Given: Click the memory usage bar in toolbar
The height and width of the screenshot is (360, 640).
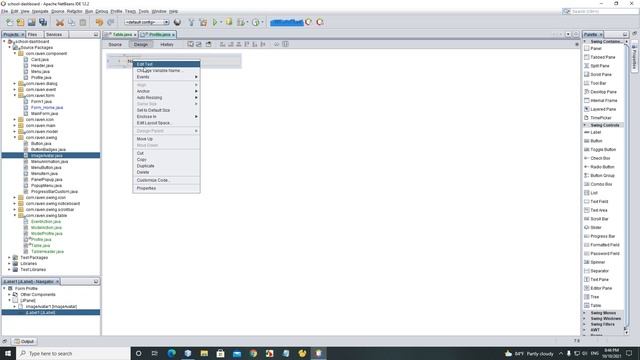Looking at the screenshot, I should click(x=287, y=22).
